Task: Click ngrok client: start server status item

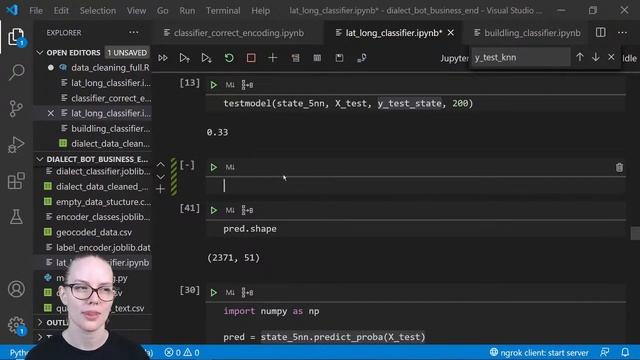Action: (539, 353)
